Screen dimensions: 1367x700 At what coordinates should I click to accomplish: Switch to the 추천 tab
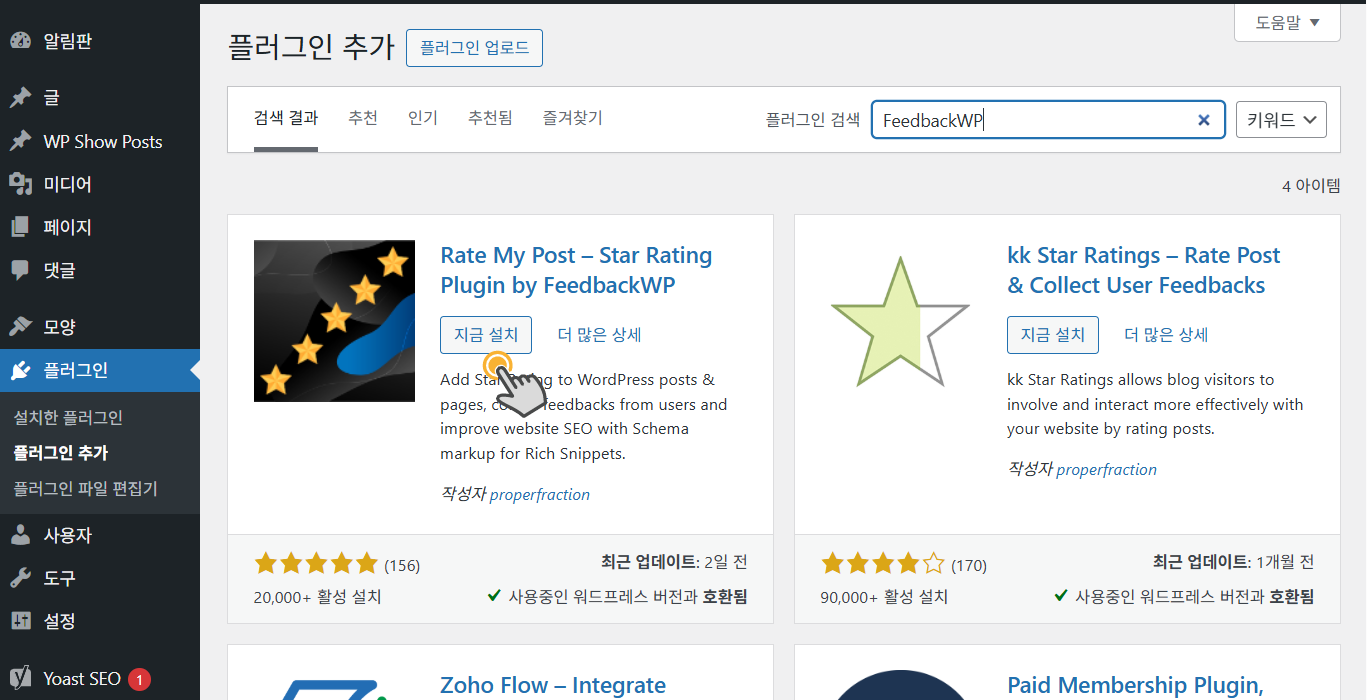[x=363, y=118]
